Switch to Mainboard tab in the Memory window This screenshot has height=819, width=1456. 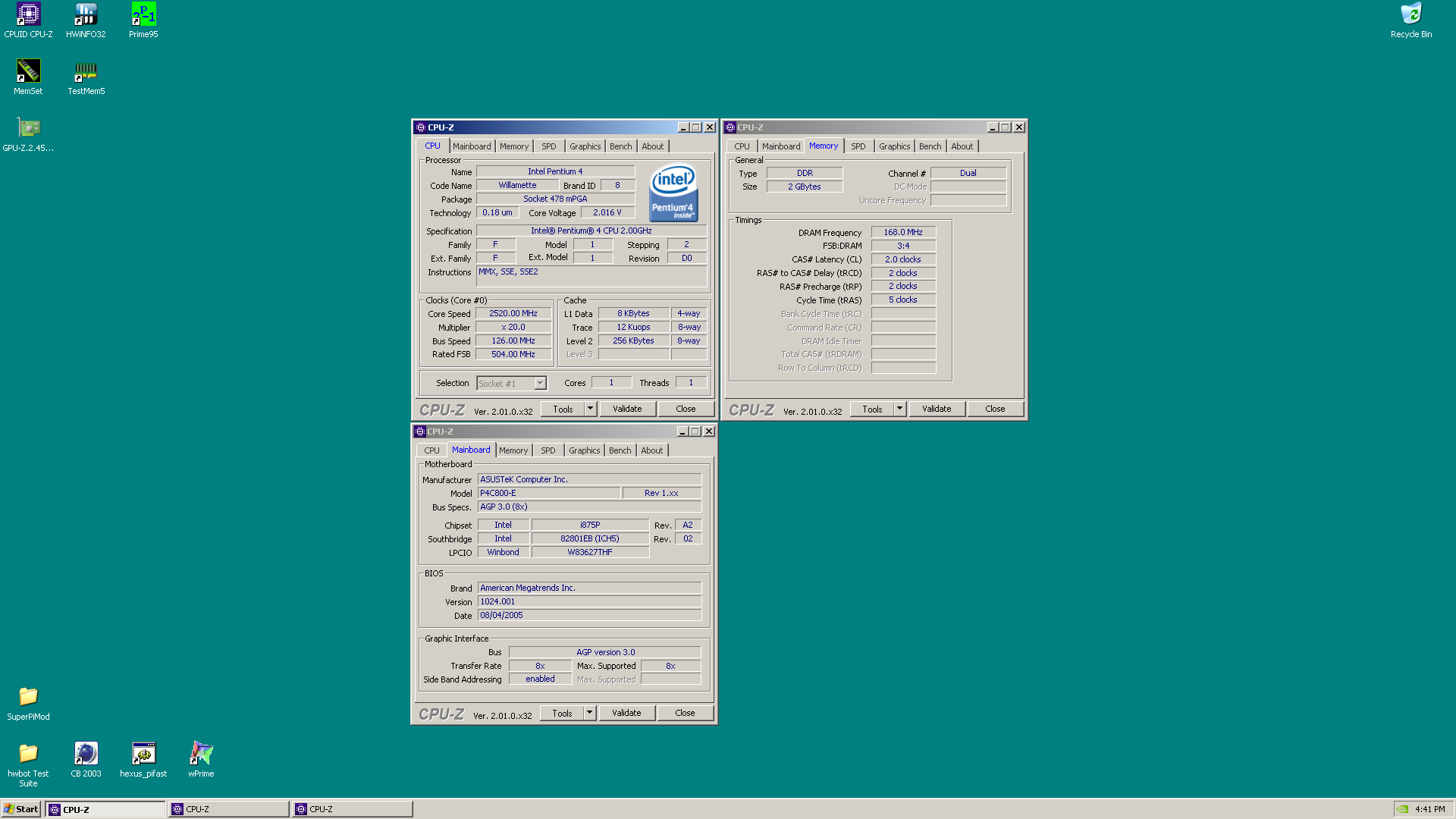click(x=781, y=146)
